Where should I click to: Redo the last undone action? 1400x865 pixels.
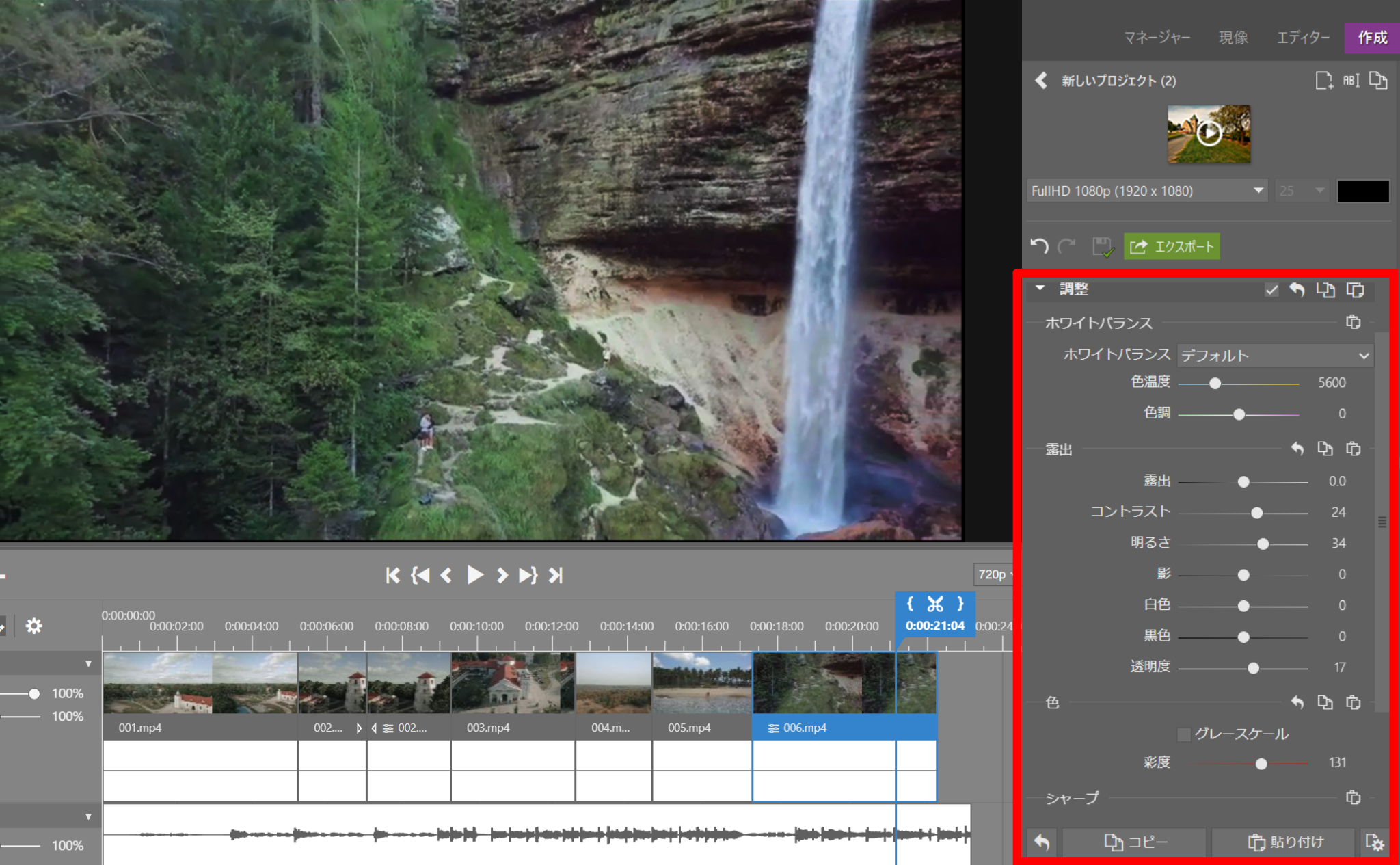(1066, 246)
